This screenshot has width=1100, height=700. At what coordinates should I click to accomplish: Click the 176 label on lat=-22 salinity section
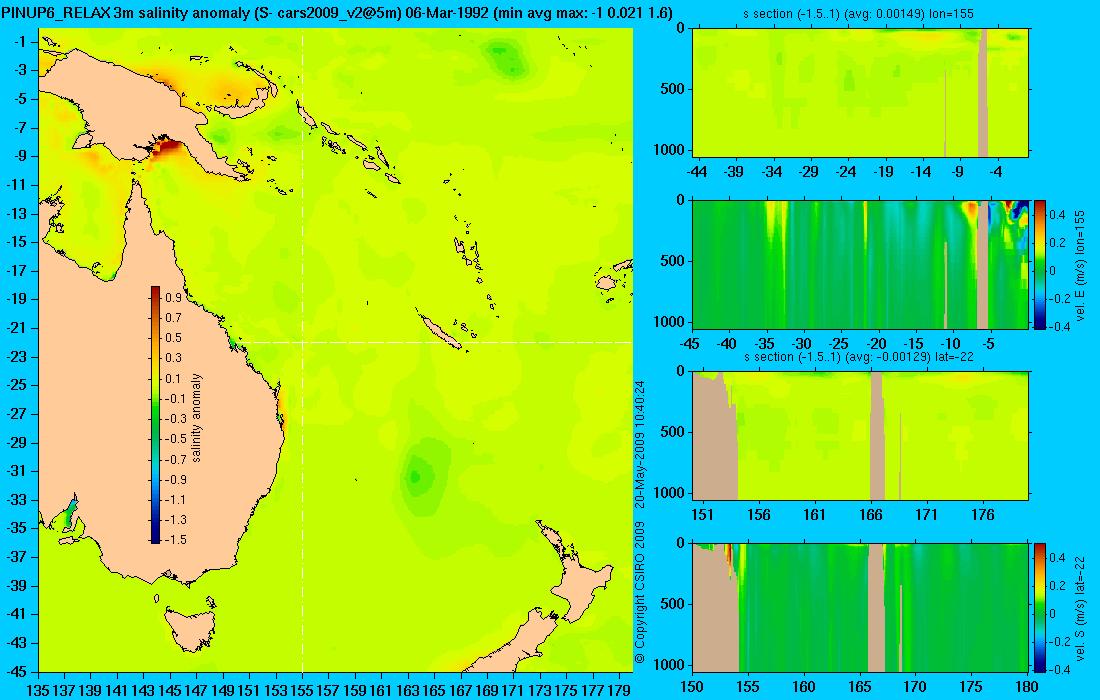coord(983,515)
